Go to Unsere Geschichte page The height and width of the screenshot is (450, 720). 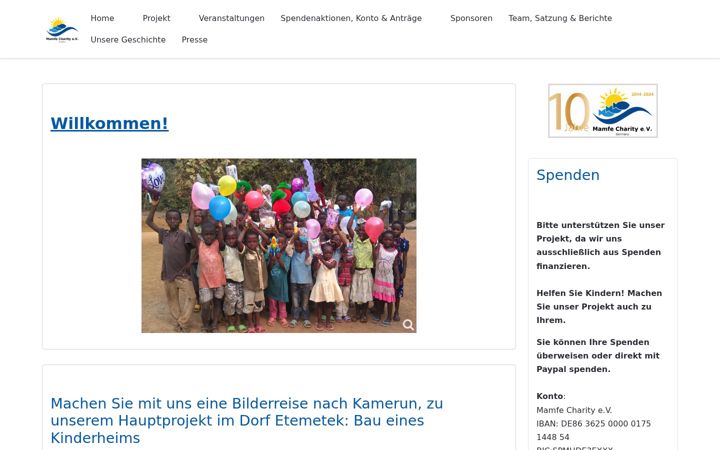[128, 40]
